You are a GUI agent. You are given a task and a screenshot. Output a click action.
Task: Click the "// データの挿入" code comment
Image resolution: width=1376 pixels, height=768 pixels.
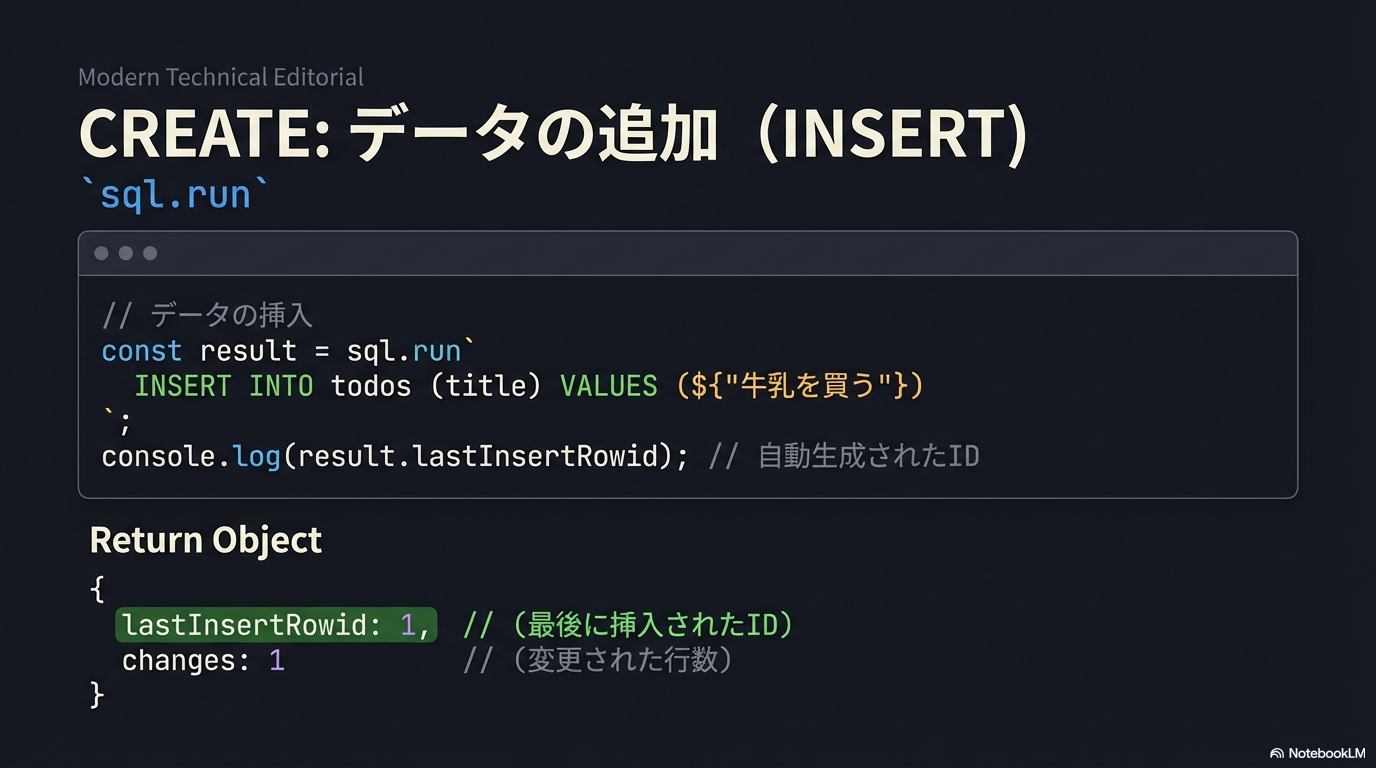(207, 316)
